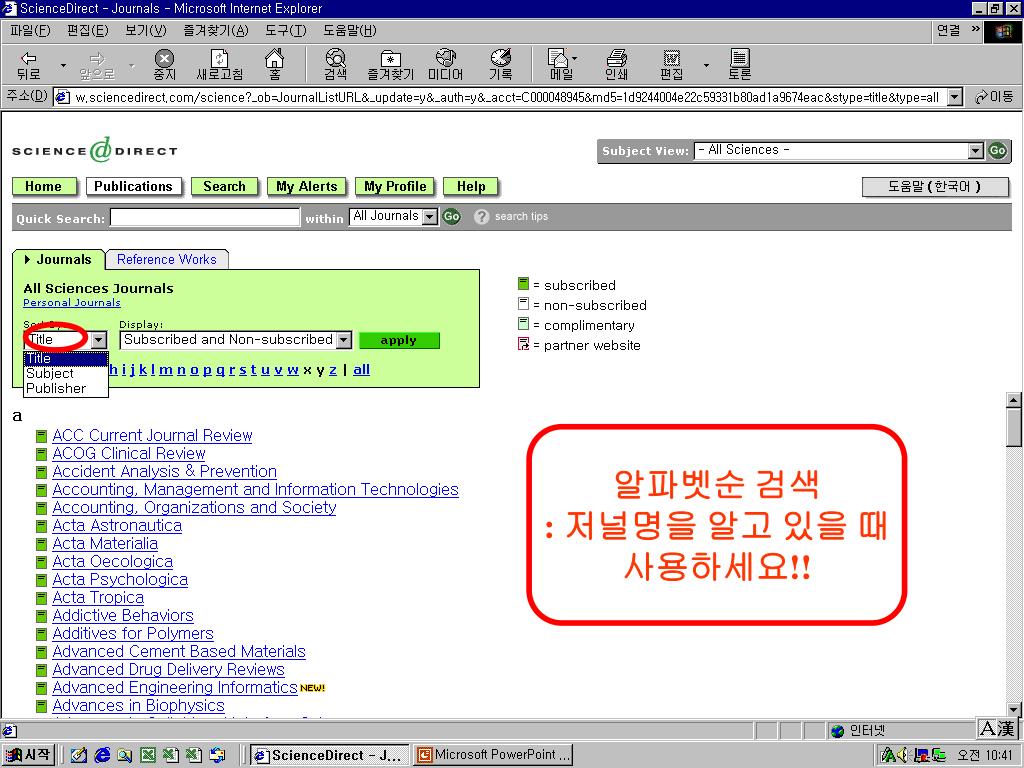Click the Korean help (도움말 한국어) button

tap(935, 187)
